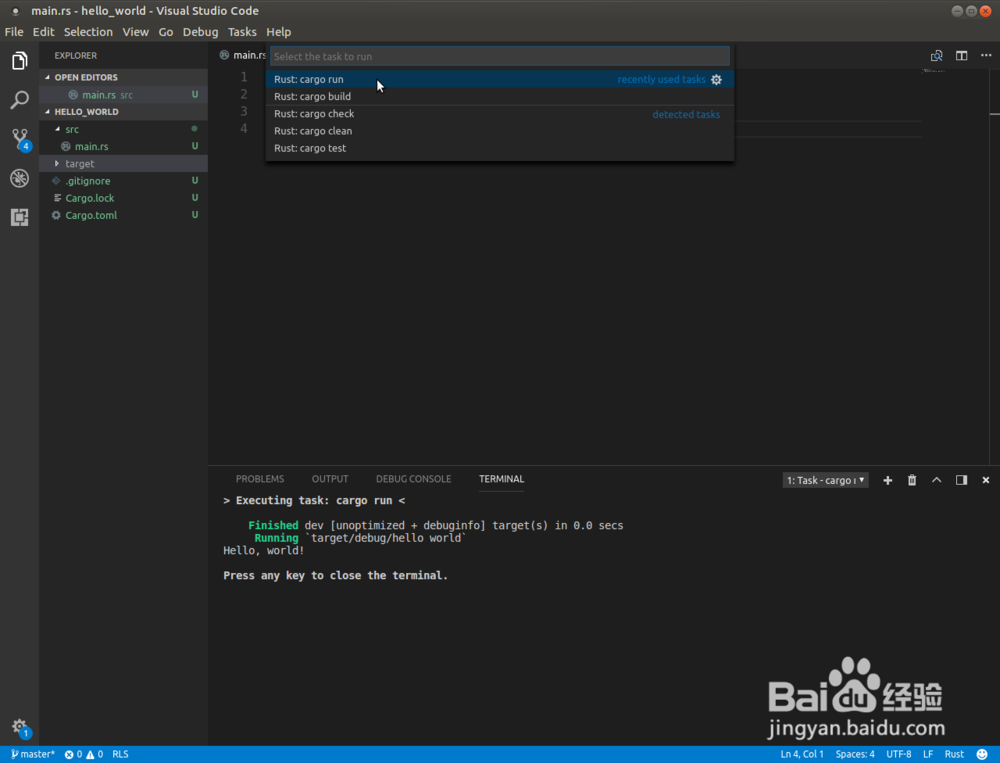Click the master branch indicator
The width and height of the screenshot is (1000, 763).
pos(33,754)
